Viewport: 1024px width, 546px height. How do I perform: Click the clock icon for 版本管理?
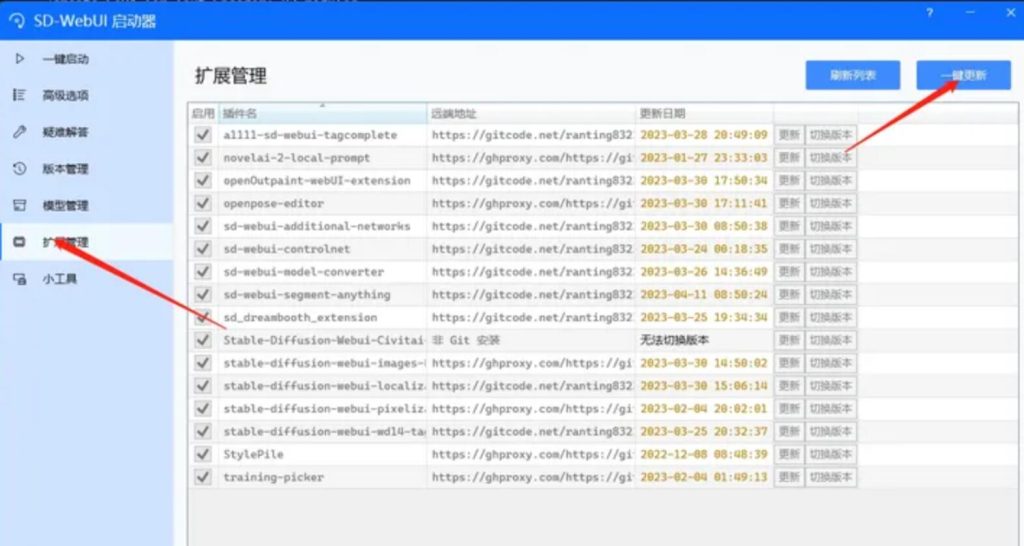19,169
